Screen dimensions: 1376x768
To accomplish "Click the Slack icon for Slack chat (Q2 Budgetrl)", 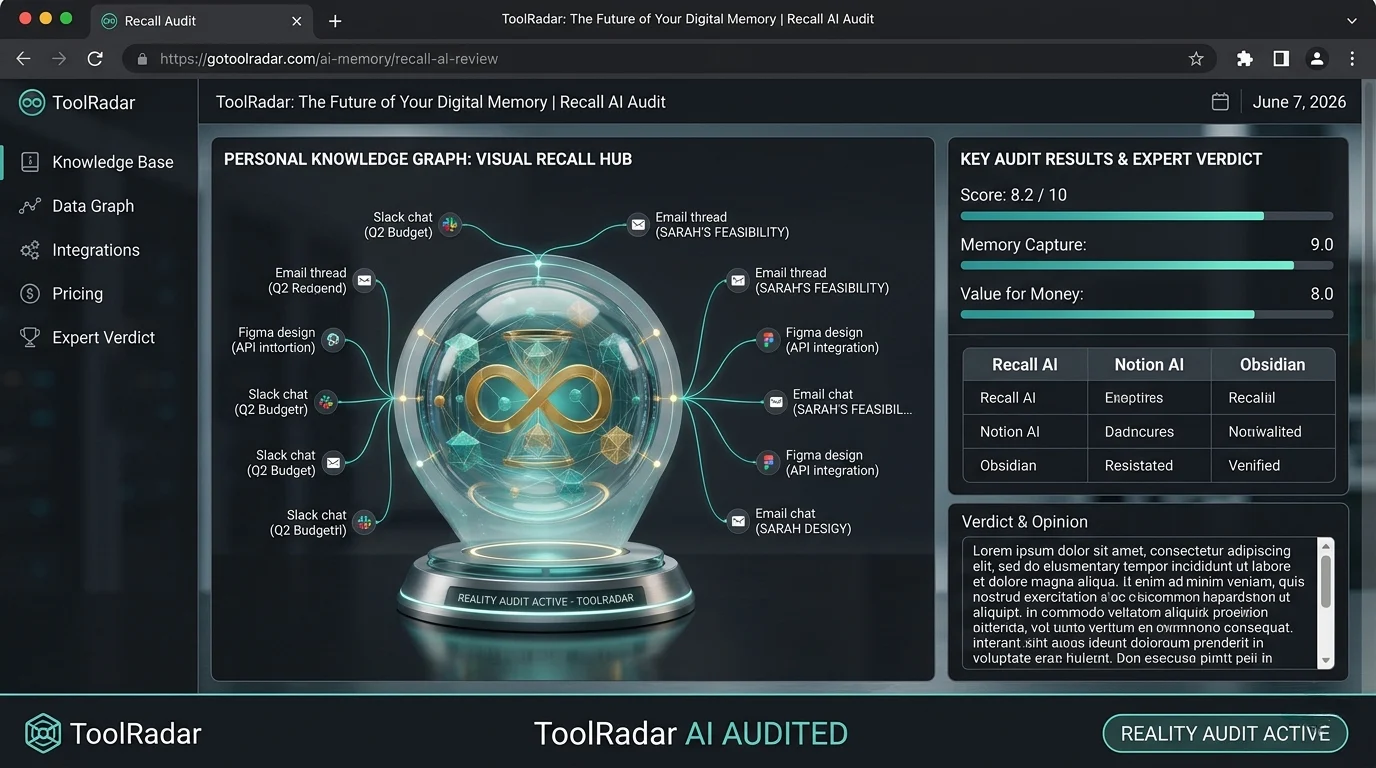I will coord(364,522).
